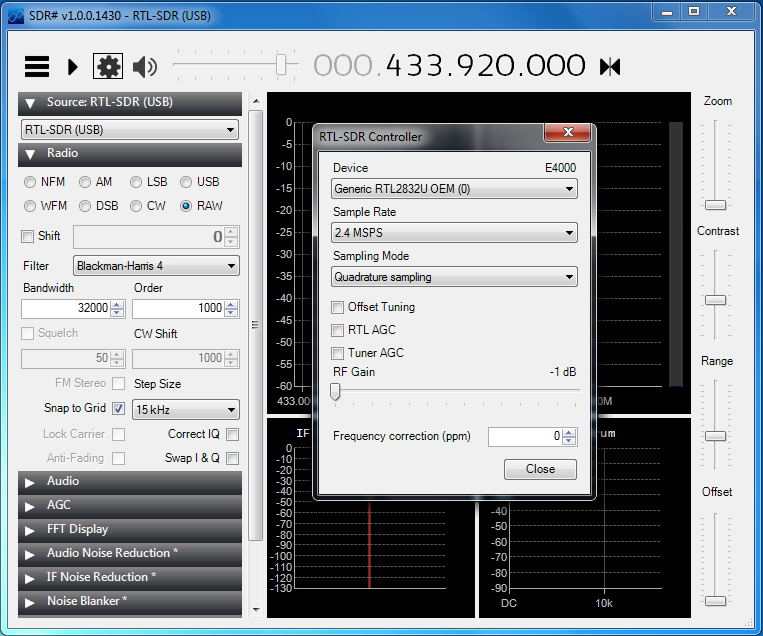
Task: Start the radio with the play button
Action: click(x=73, y=67)
